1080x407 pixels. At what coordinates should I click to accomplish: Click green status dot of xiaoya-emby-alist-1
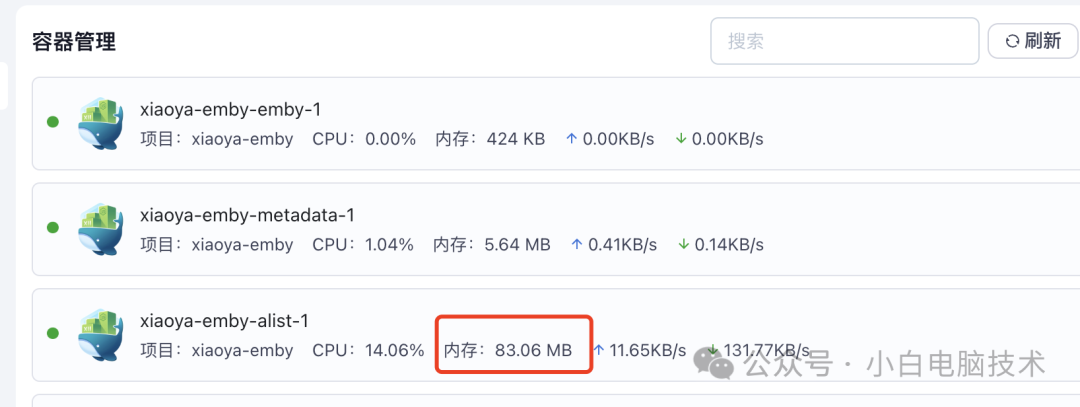53,334
